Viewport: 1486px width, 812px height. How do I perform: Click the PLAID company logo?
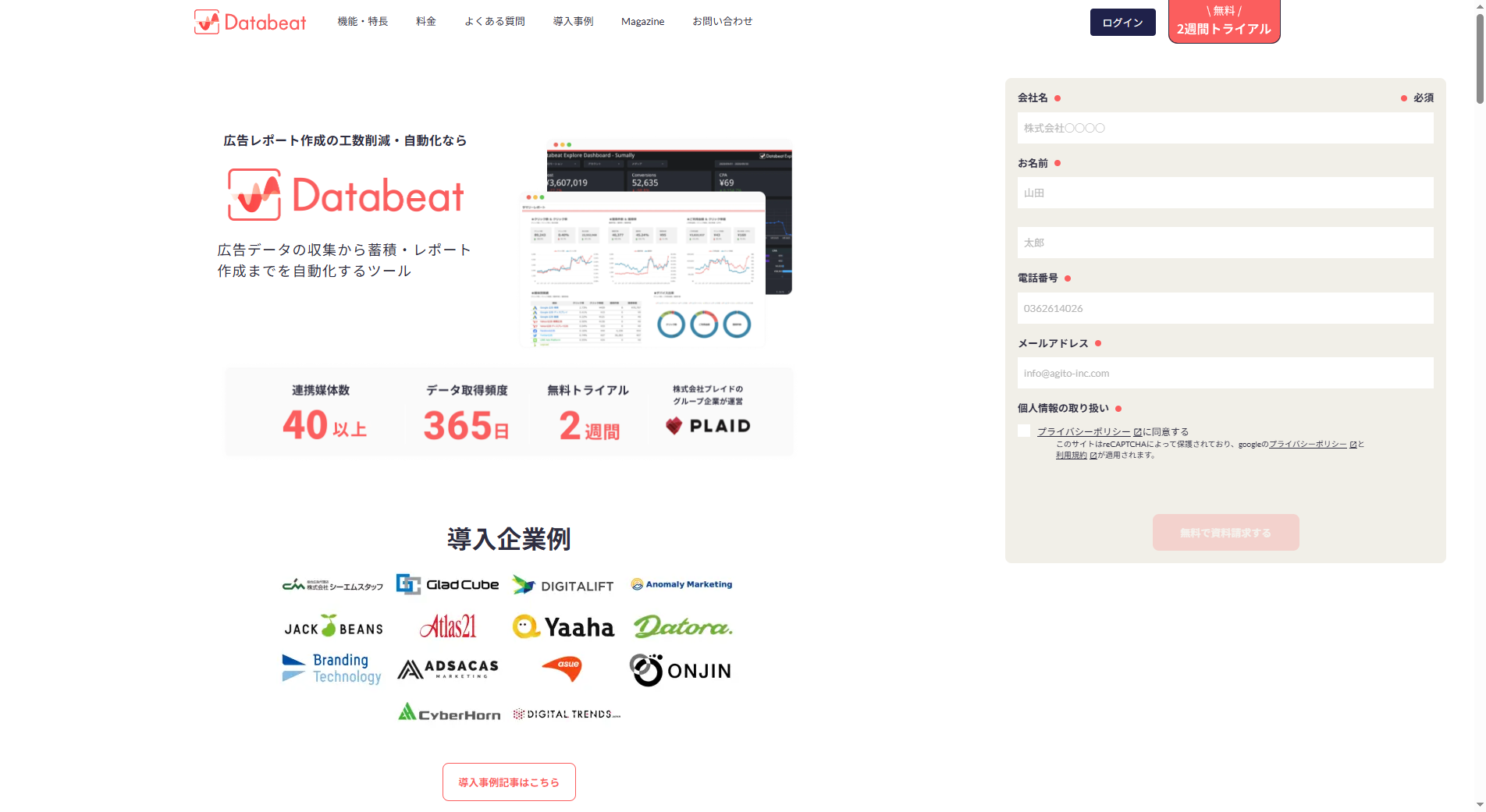(708, 426)
